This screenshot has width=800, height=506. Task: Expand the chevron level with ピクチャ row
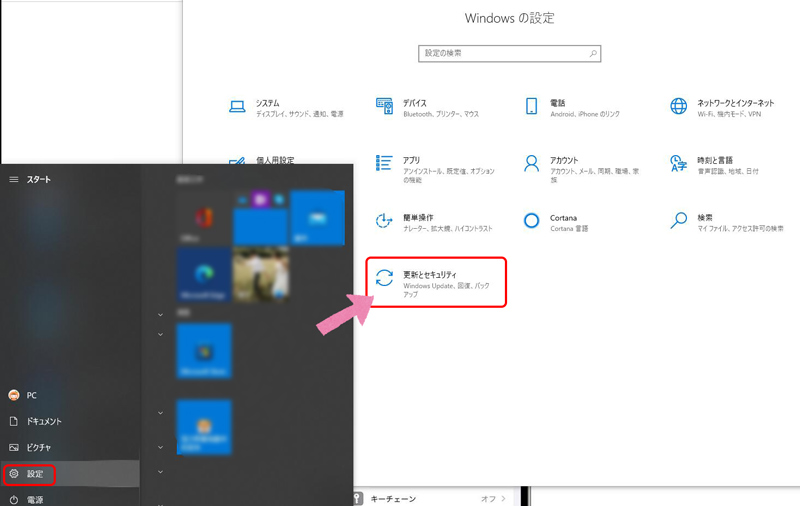(160, 447)
